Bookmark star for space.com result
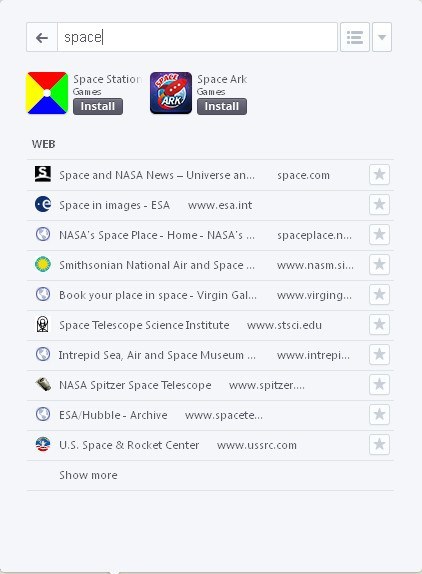This screenshot has width=422, height=574. click(x=379, y=175)
